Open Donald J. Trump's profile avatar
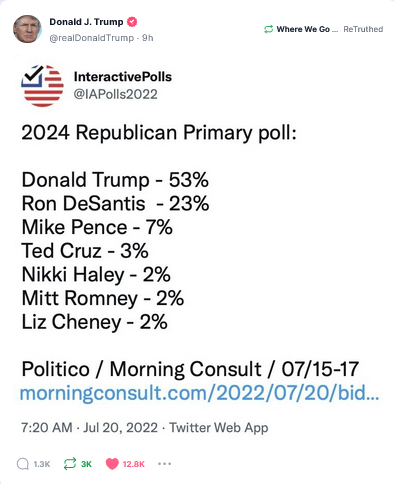Screen dimensions: 394x484 (x=27, y=29)
